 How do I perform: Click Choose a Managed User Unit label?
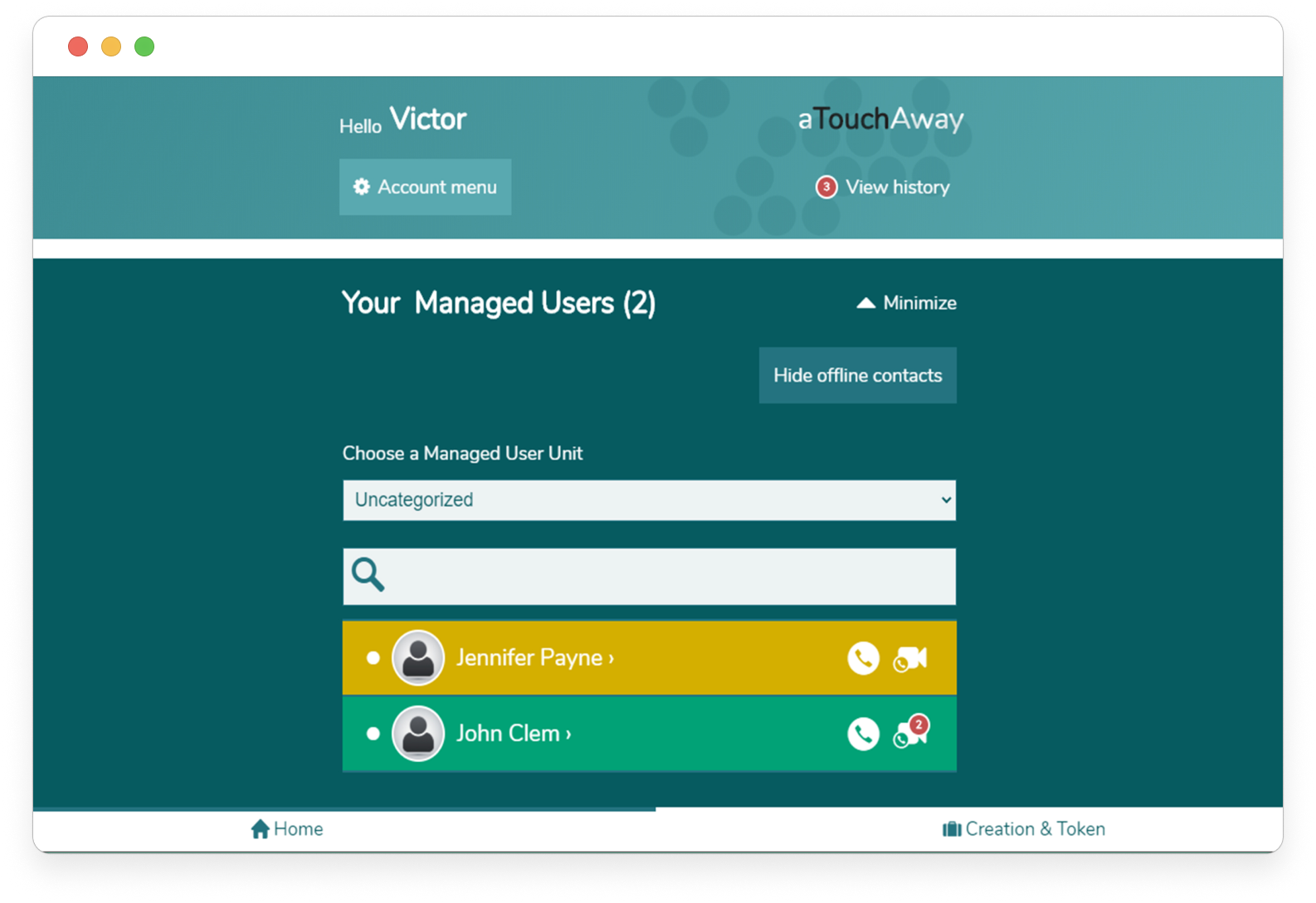[x=462, y=453]
